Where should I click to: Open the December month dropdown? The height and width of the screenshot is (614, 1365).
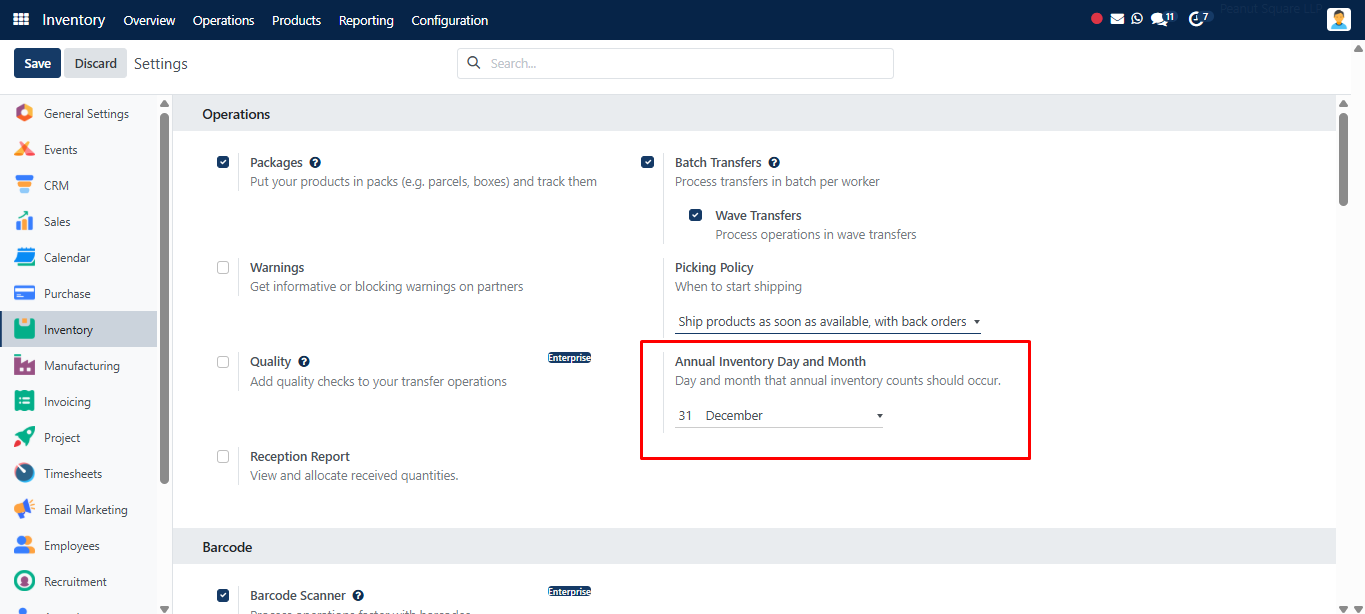(793, 416)
